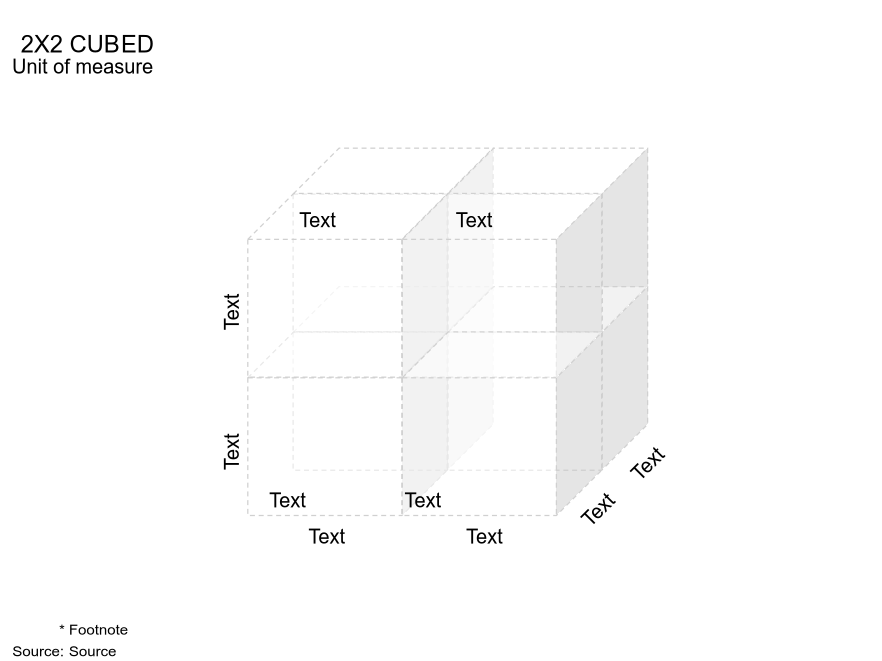Click the bottom-right 'Text' axis label below cube
This screenshot has height=661, width=882.
484,536
